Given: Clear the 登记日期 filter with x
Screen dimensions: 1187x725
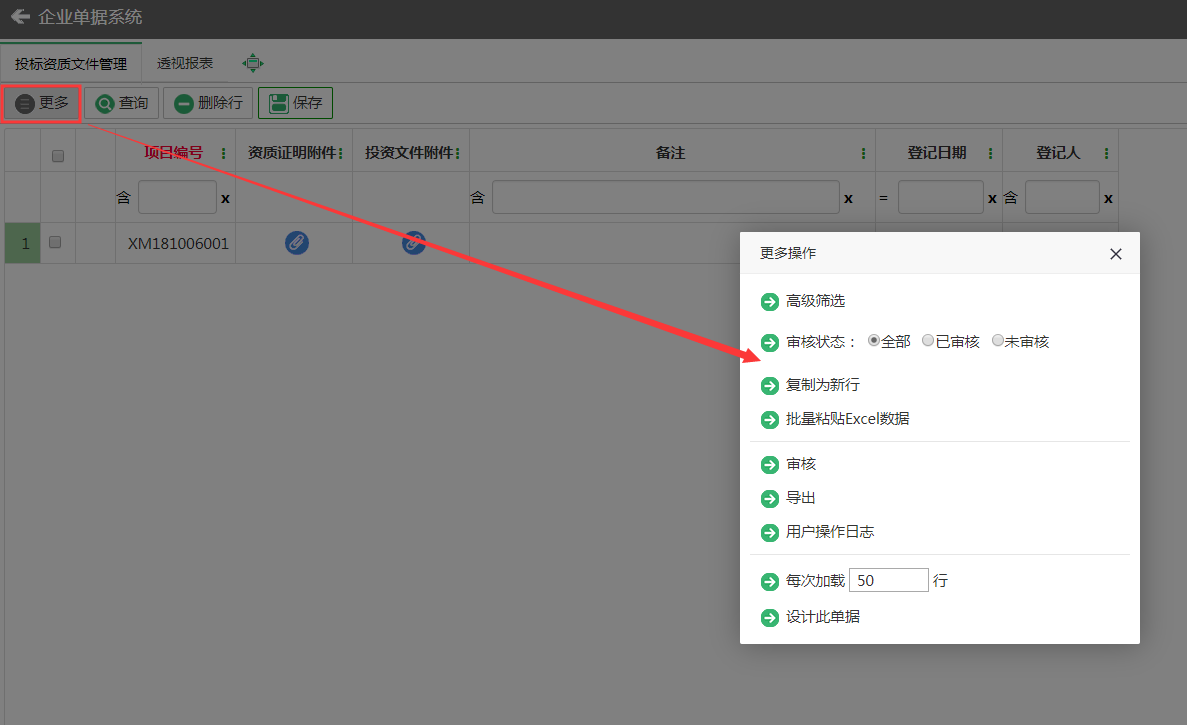Looking at the screenshot, I should [992, 198].
